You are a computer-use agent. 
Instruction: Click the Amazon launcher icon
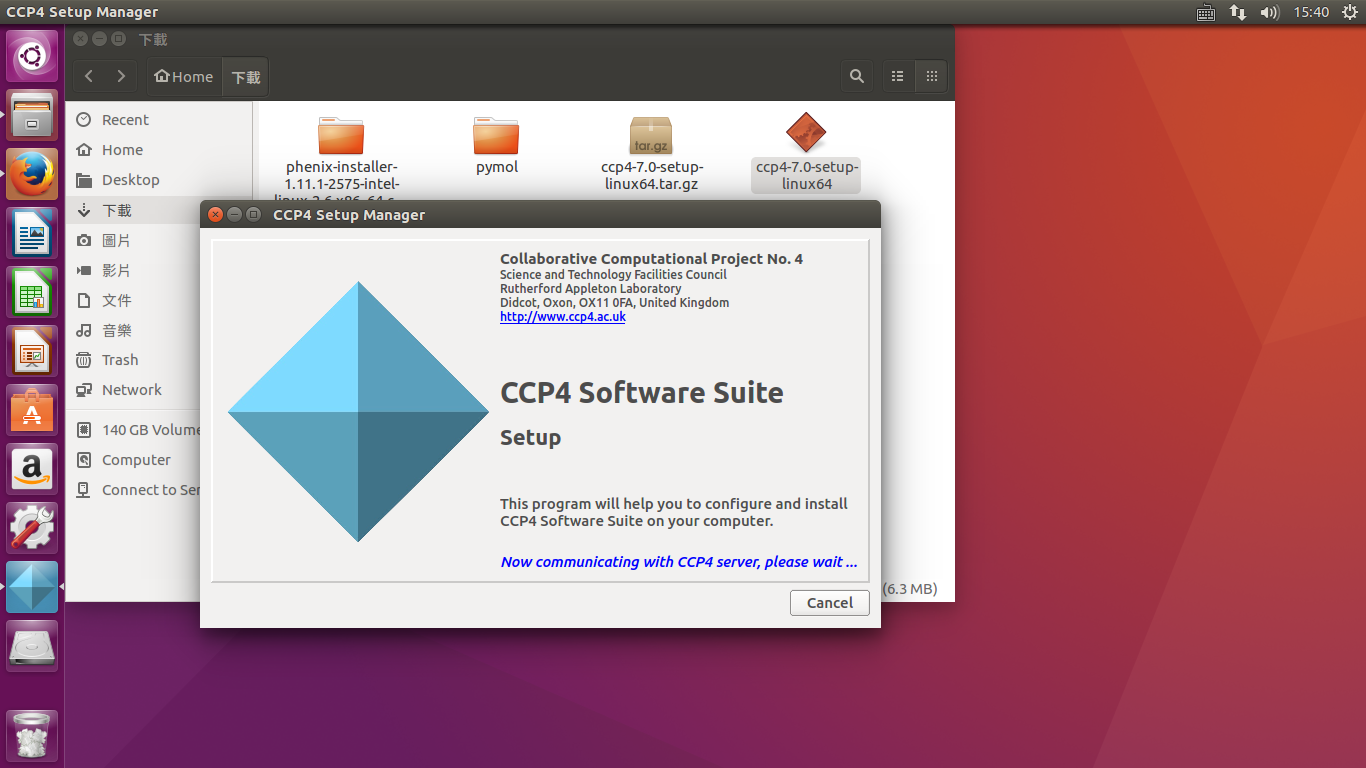coord(32,469)
